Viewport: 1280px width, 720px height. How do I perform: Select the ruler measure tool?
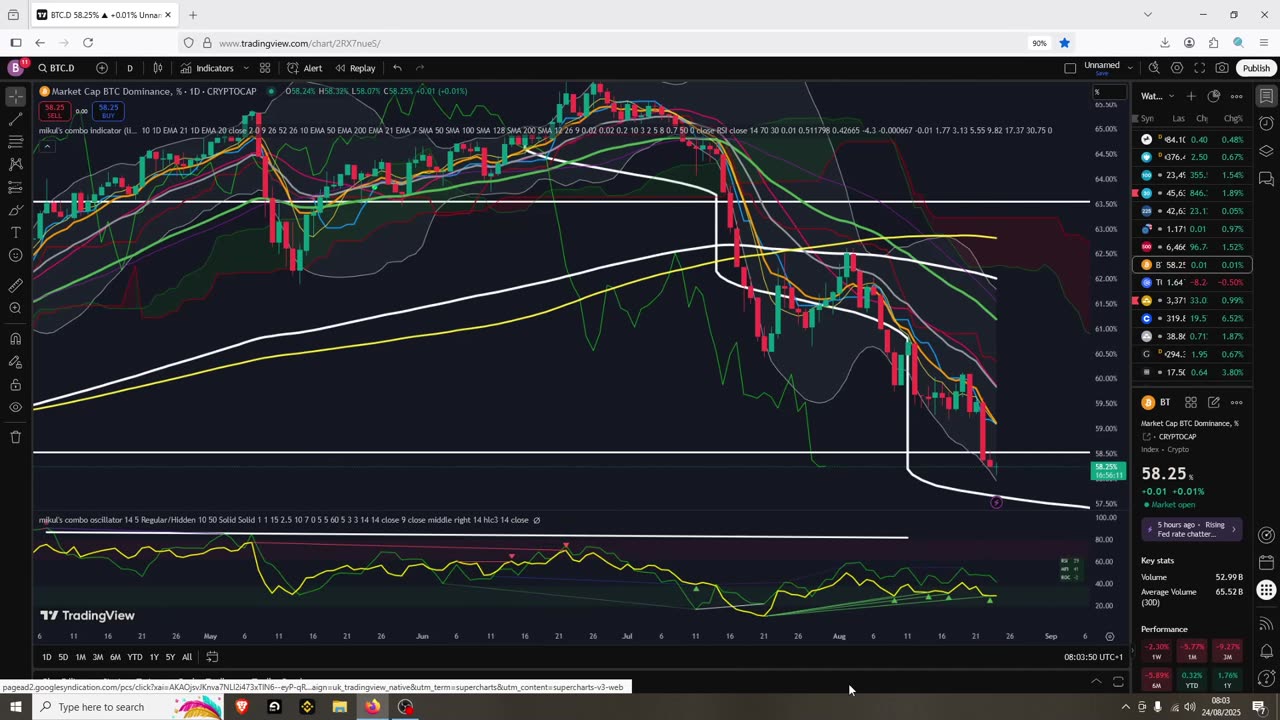coord(16,286)
